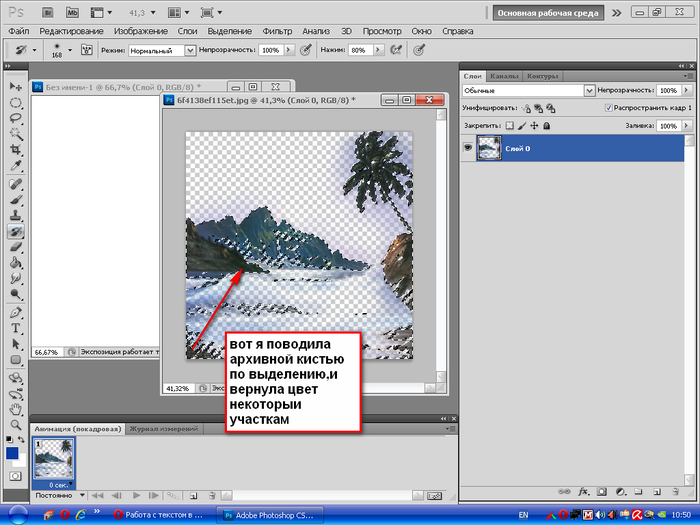
Task: Add layer style via fx icon
Action: tap(583, 492)
